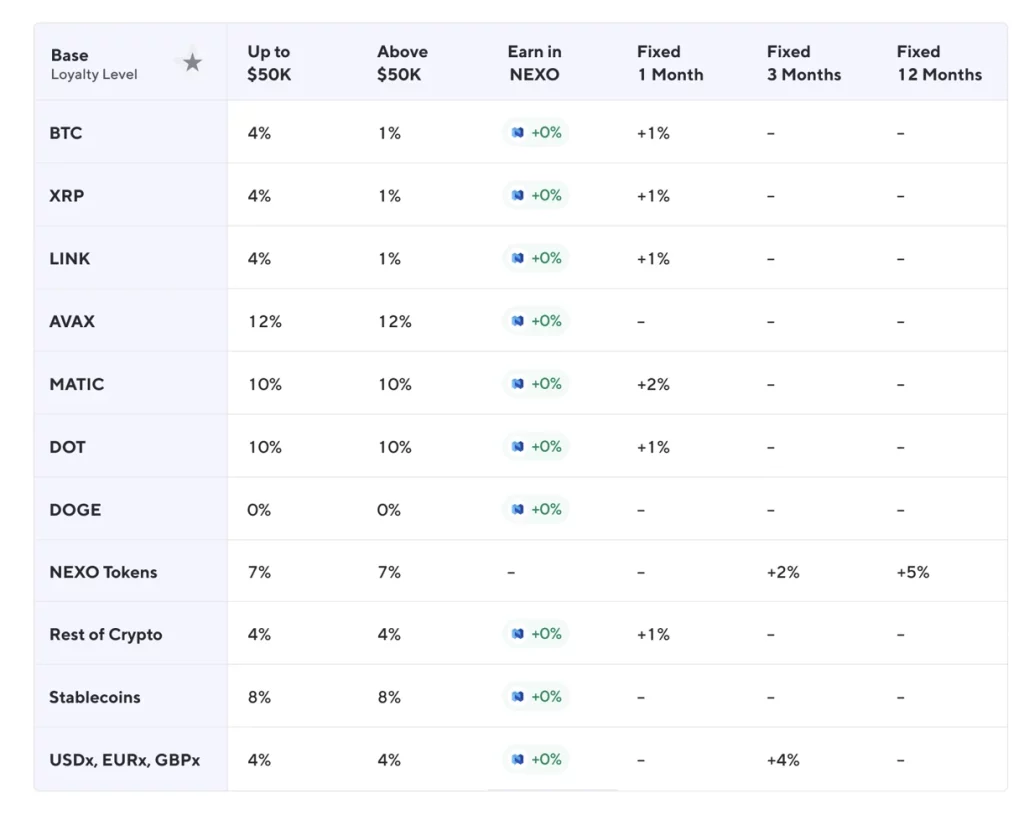Select the Above $50K column header
This screenshot has height=820, width=1024.
tap(402, 63)
